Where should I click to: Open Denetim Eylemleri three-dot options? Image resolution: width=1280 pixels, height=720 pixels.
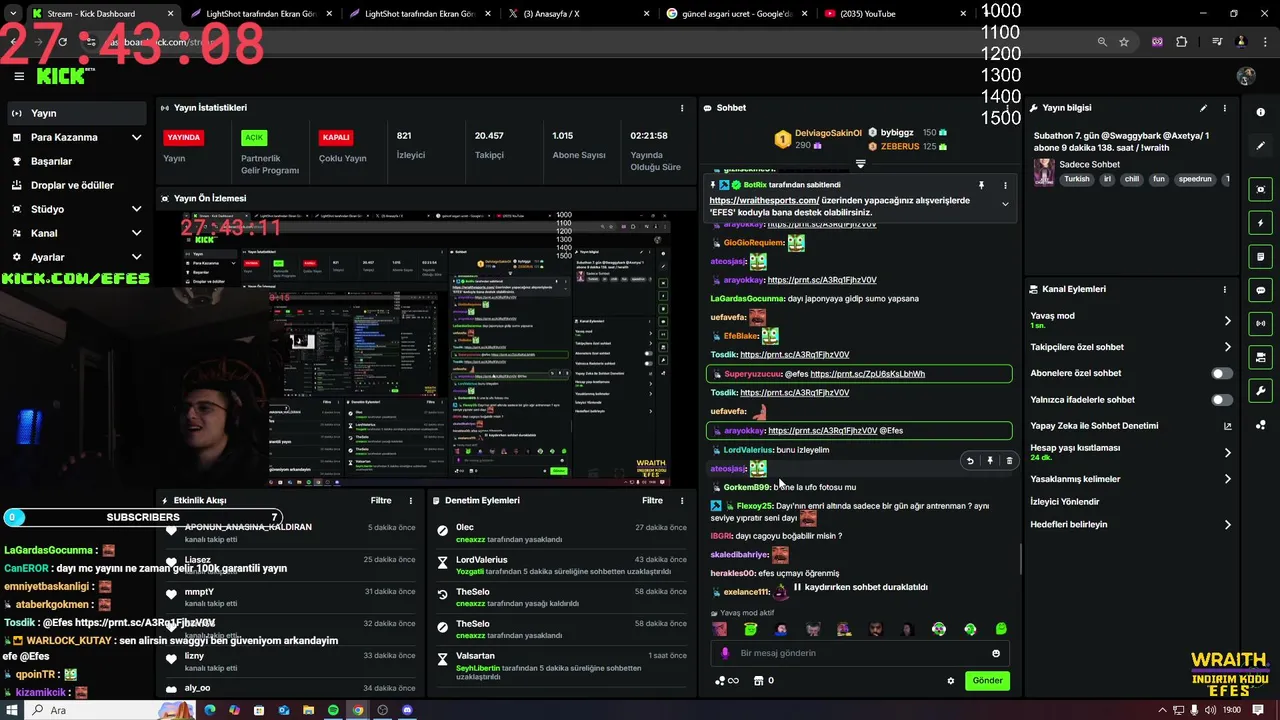[x=683, y=500]
